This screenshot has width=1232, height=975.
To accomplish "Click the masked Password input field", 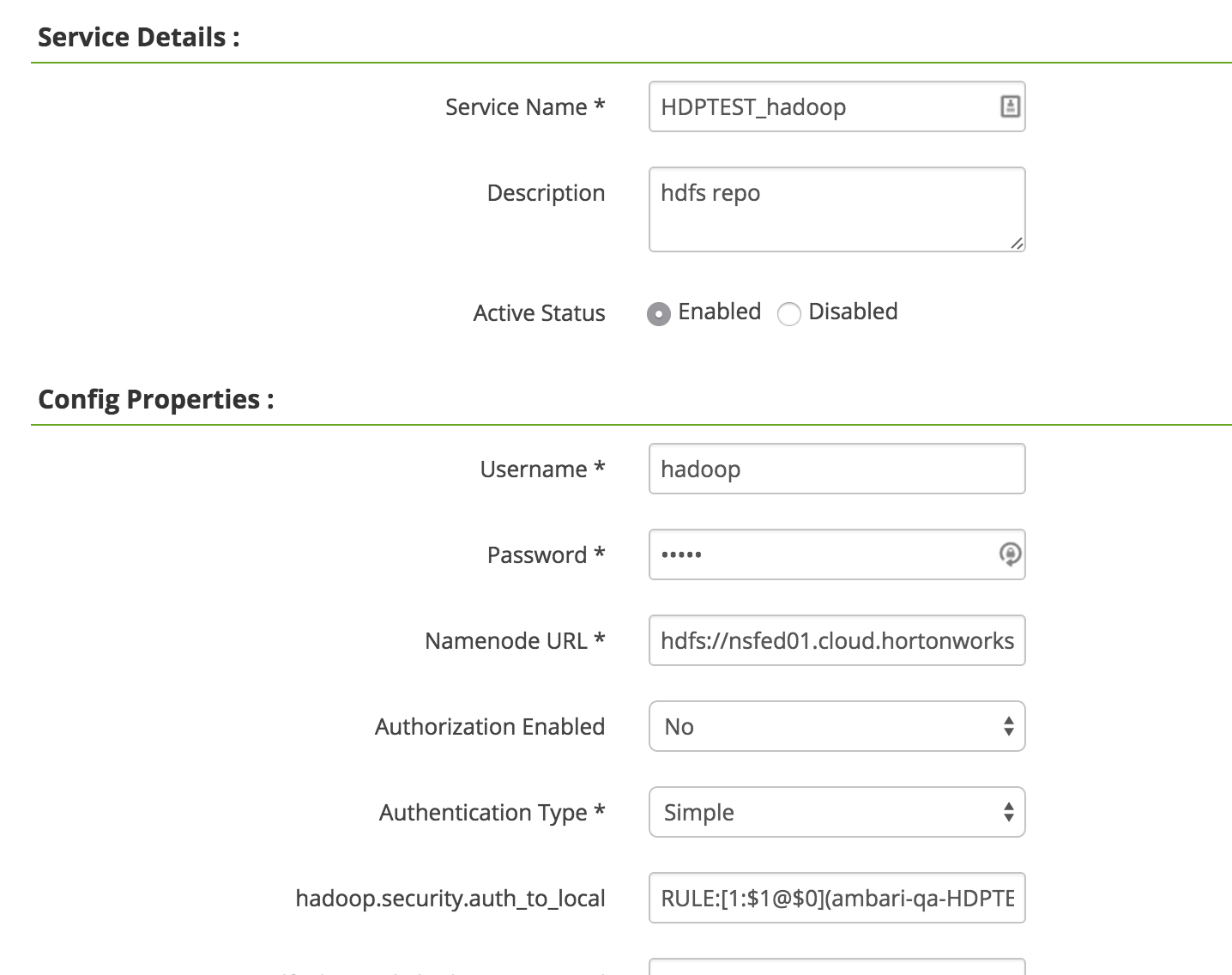I will point(815,555).
